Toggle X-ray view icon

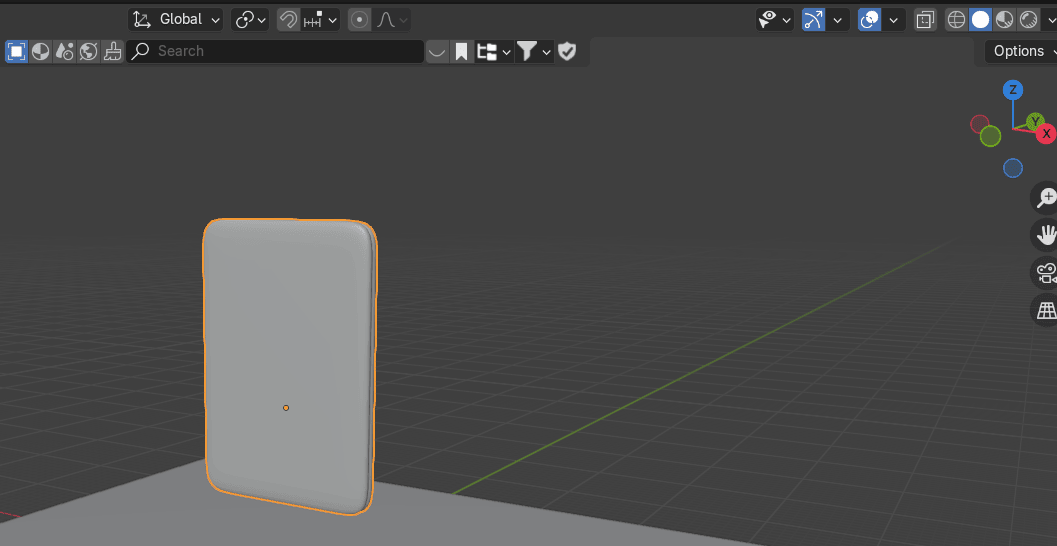[925, 19]
